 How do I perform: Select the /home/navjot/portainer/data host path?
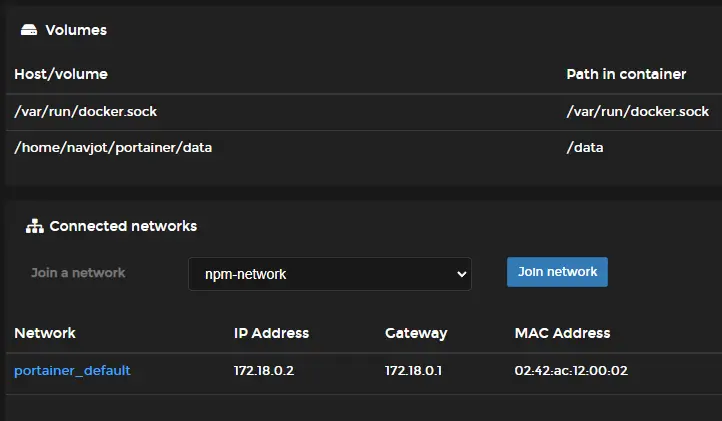113,147
